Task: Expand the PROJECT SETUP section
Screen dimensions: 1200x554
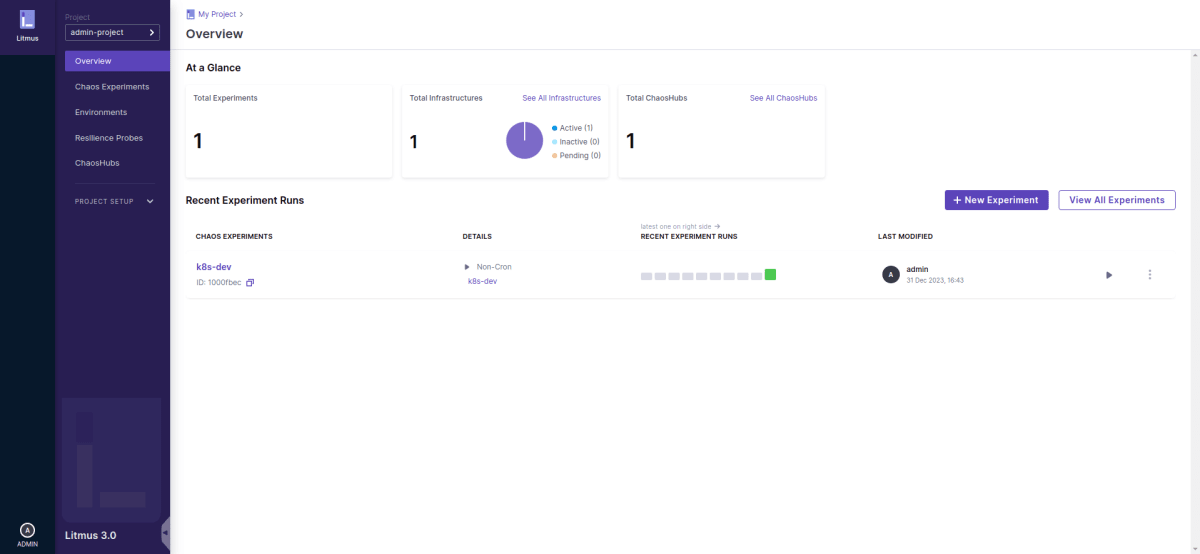Action: pos(115,201)
